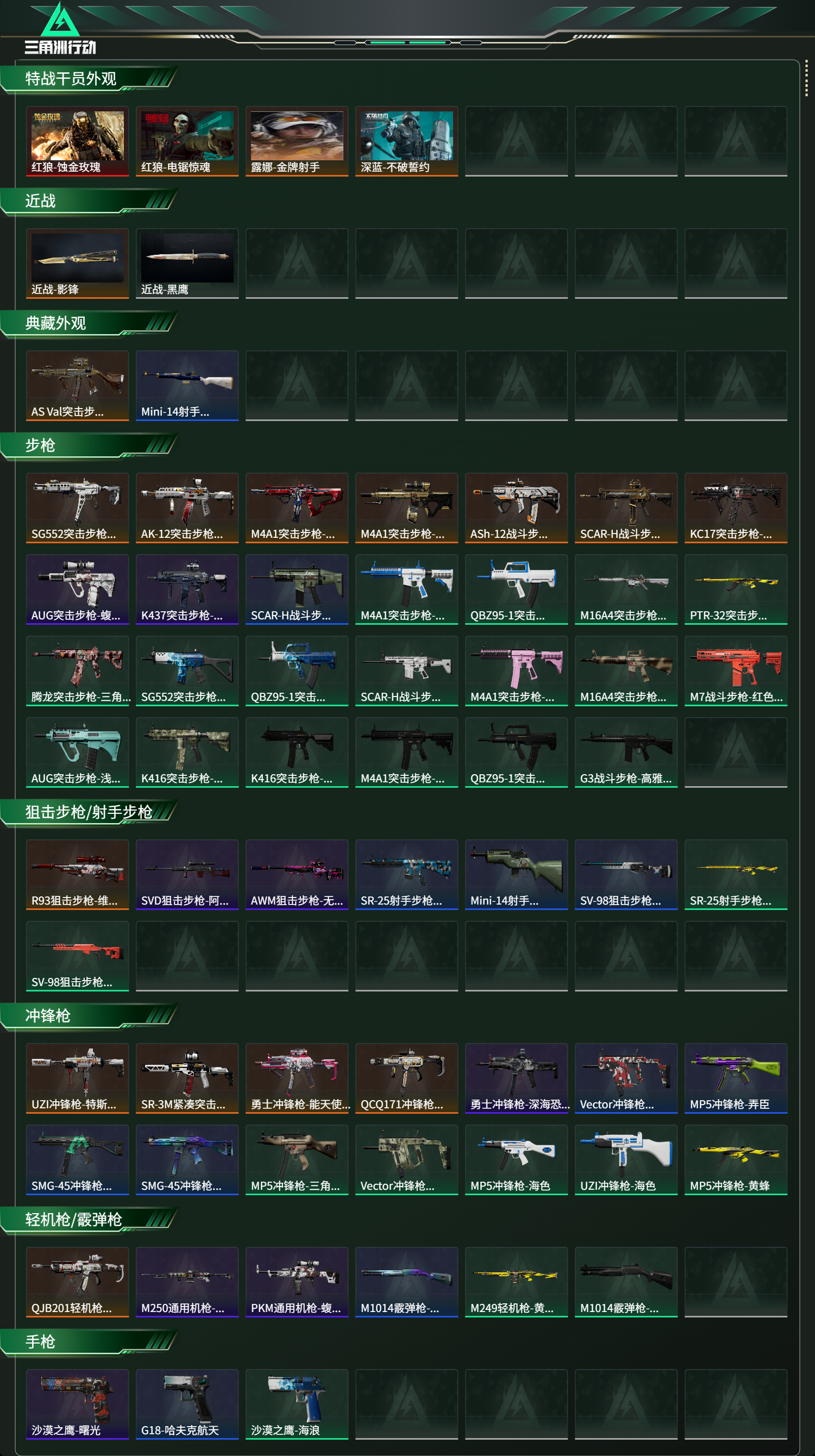This screenshot has height=1456, width=815.
Task: Open the 露娜-金牌射手 operator skin card
Action: (297, 141)
